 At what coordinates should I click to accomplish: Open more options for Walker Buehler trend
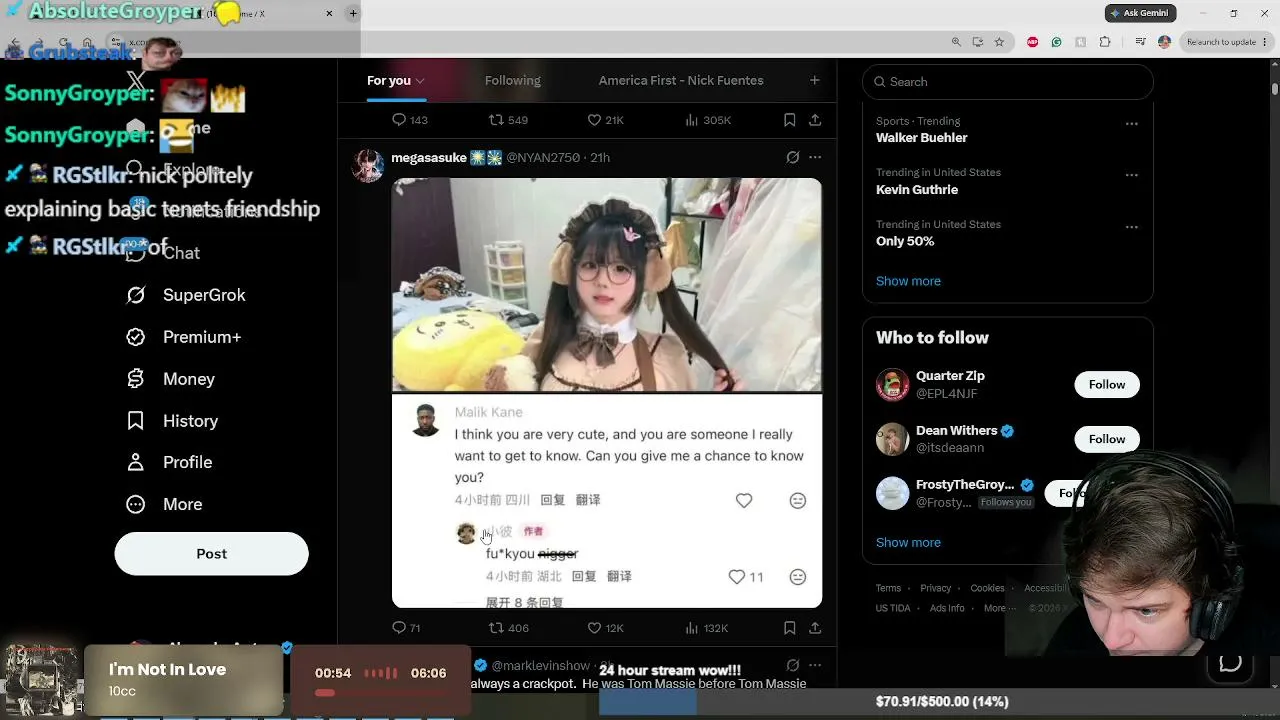pos(1131,124)
